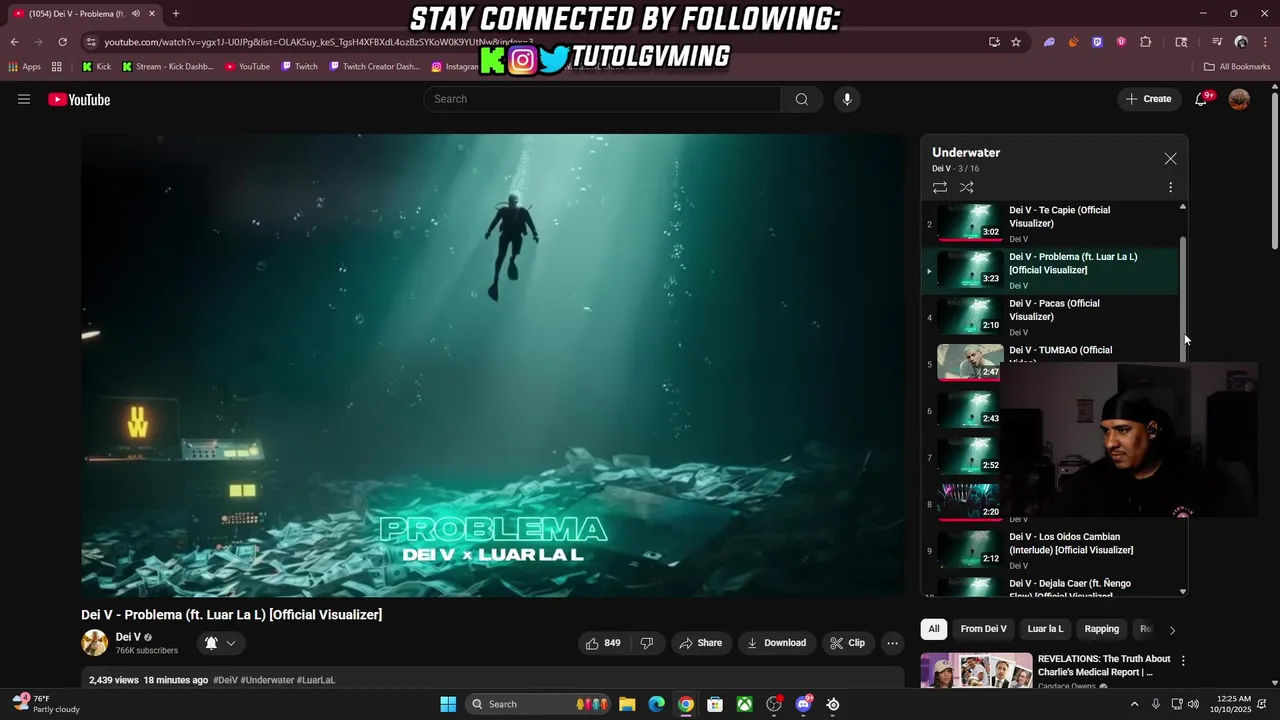
Task: Click the #Underwater hashtag
Action: pyautogui.click(x=267, y=680)
